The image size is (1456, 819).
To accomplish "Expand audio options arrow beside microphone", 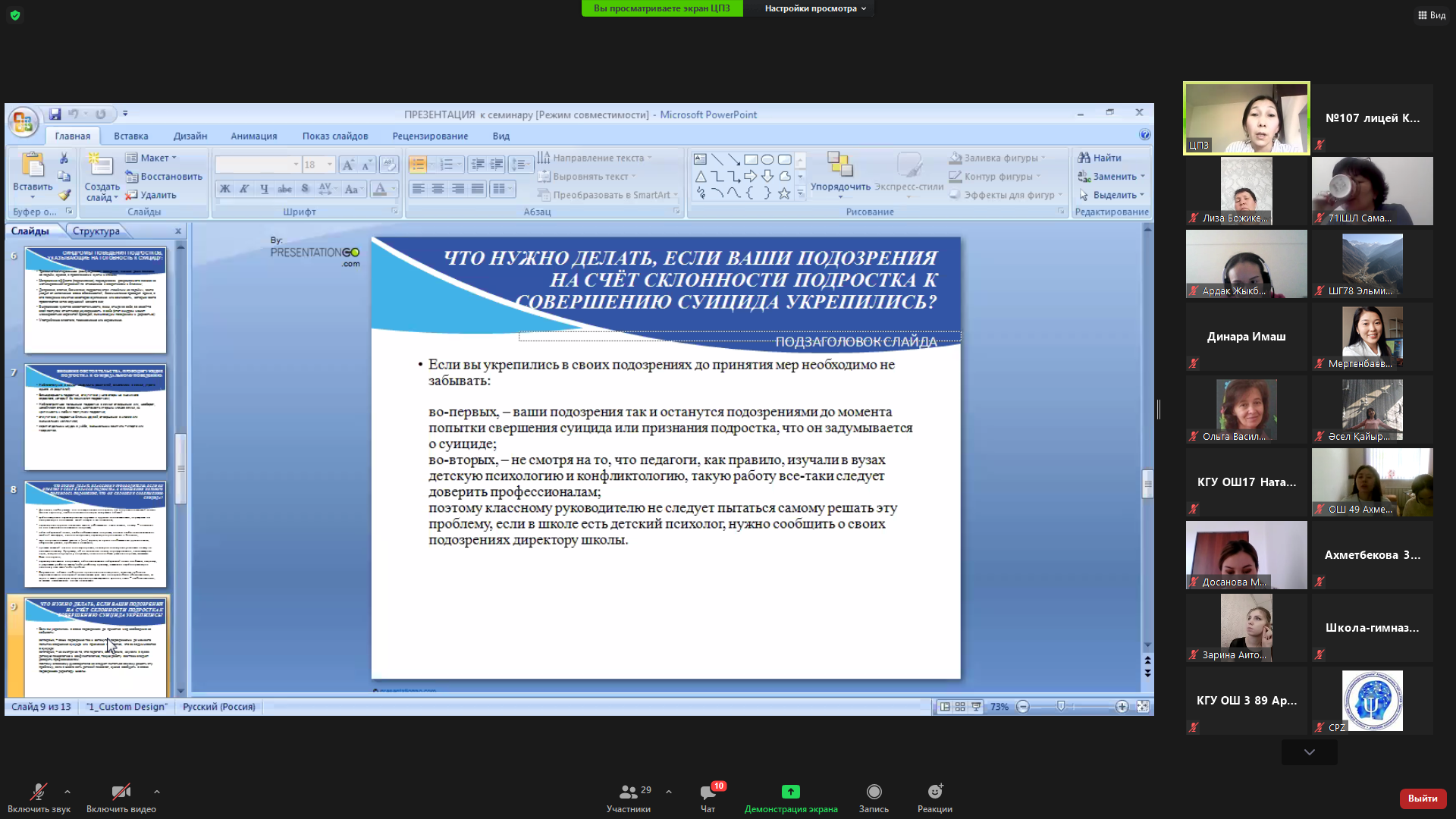I will pos(67,792).
